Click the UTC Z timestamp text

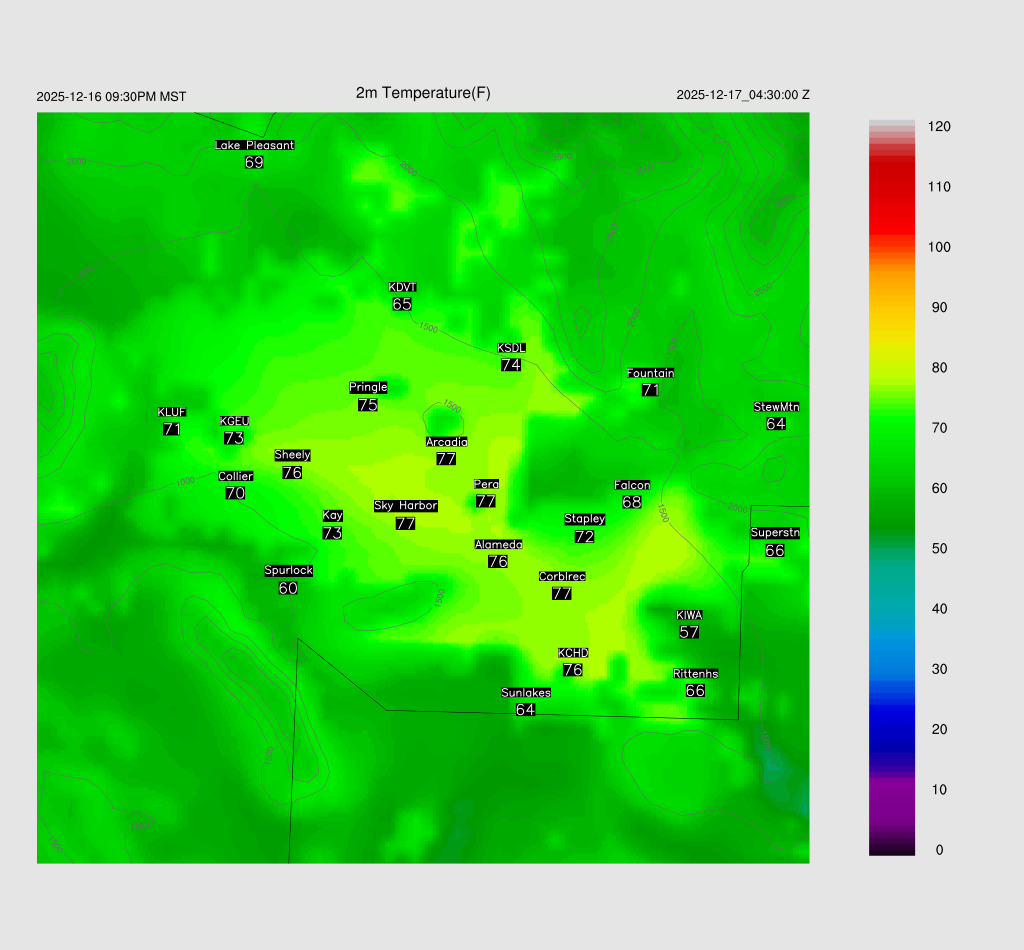[x=743, y=95]
